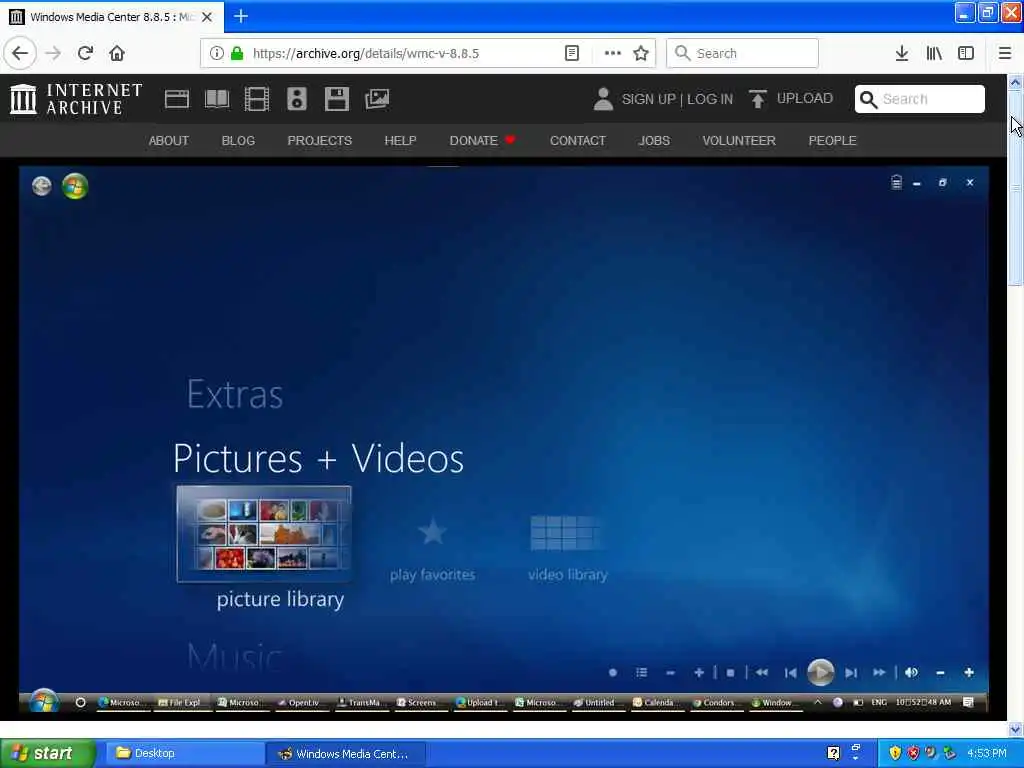Open the CONTACT menu item
1024x768 pixels.
(578, 140)
